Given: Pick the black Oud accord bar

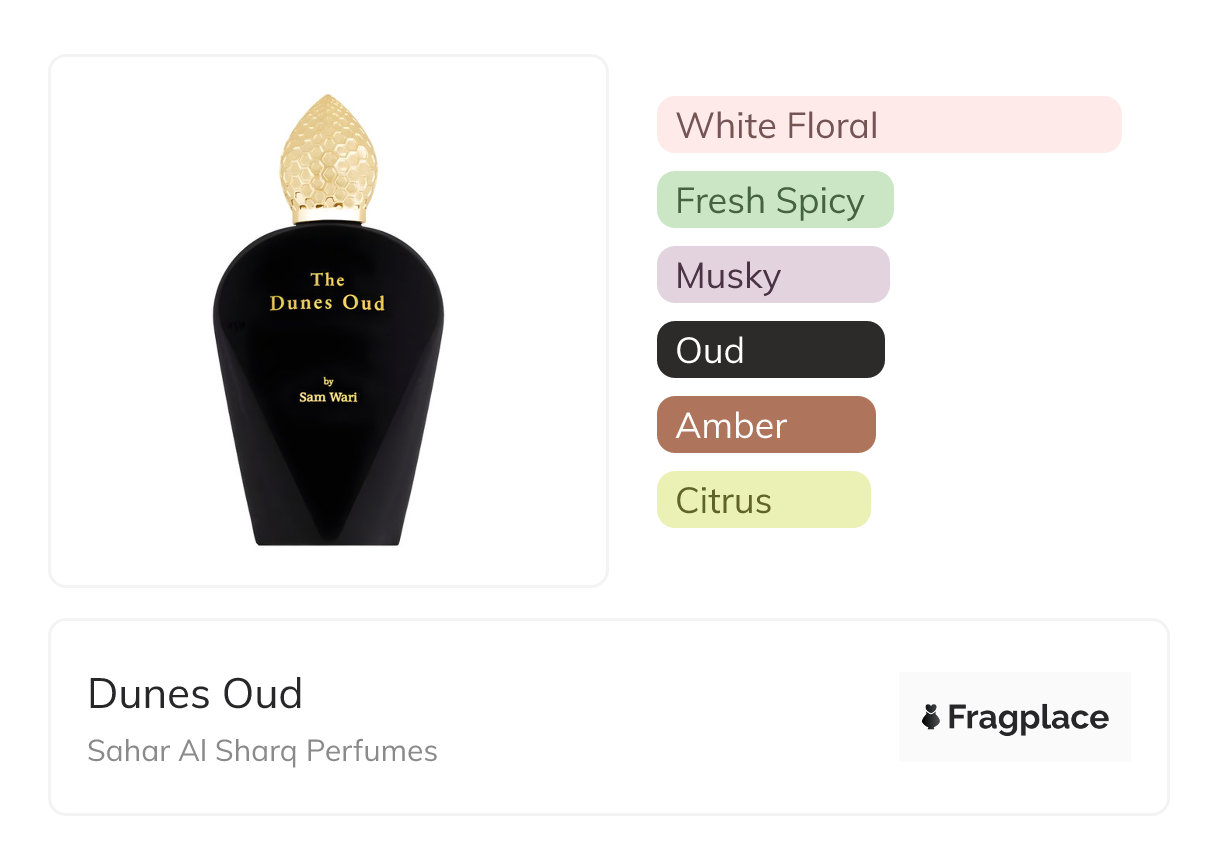Looking at the screenshot, I should (770, 350).
